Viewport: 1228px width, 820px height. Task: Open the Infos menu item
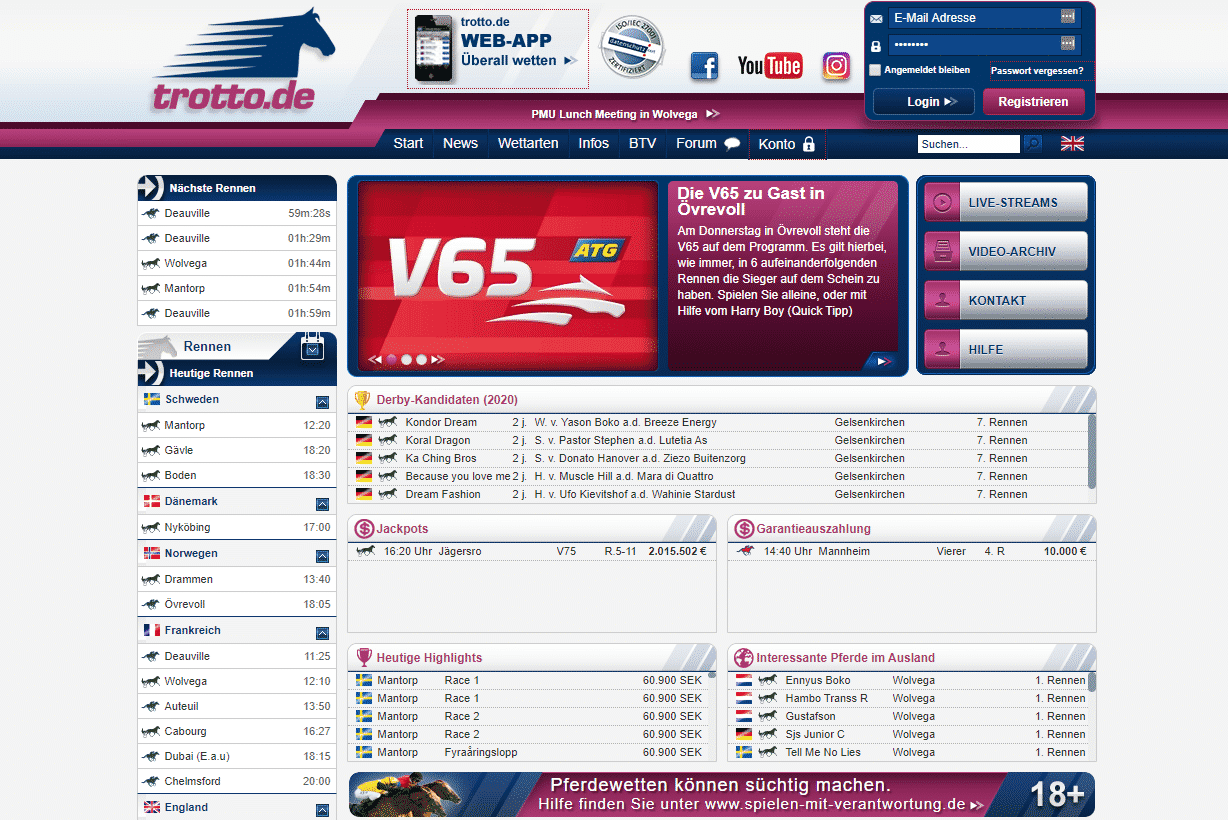point(593,143)
